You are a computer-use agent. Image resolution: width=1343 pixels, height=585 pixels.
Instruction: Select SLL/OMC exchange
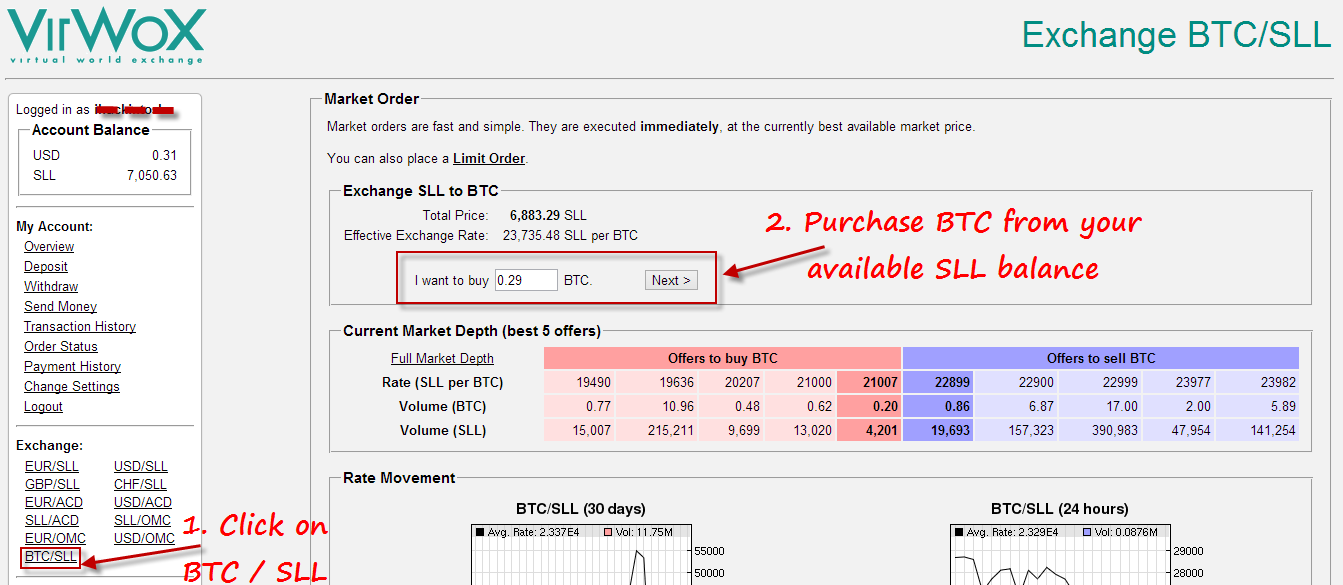(143, 521)
